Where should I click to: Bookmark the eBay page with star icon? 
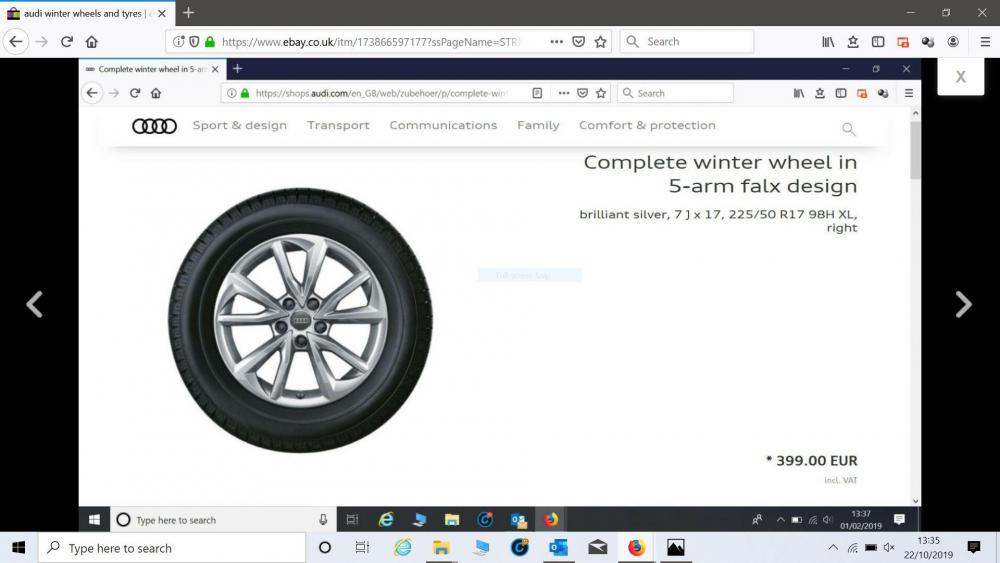[x=600, y=42]
